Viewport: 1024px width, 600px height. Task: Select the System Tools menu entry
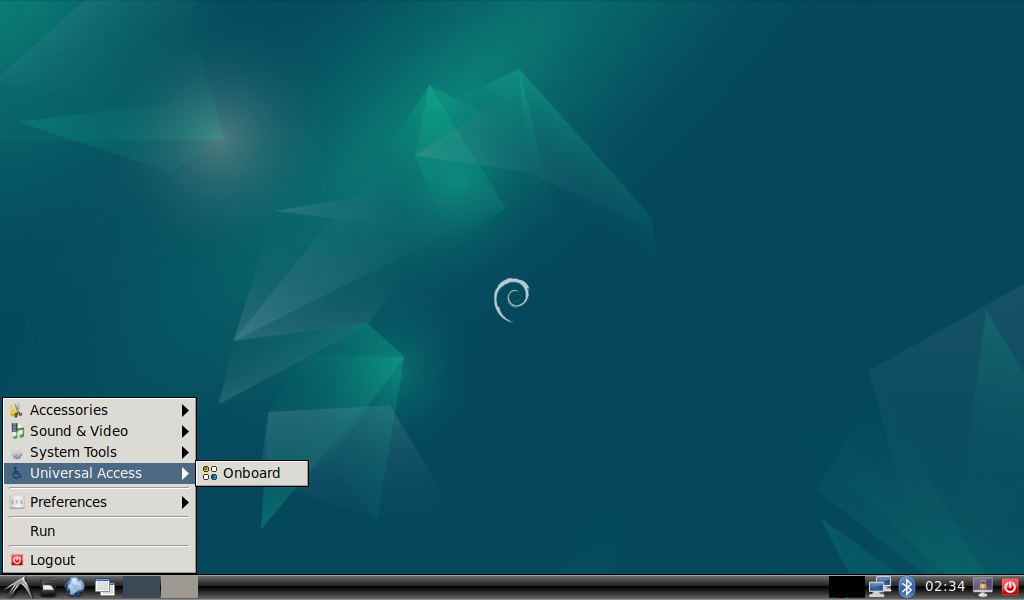(x=99, y=452)
